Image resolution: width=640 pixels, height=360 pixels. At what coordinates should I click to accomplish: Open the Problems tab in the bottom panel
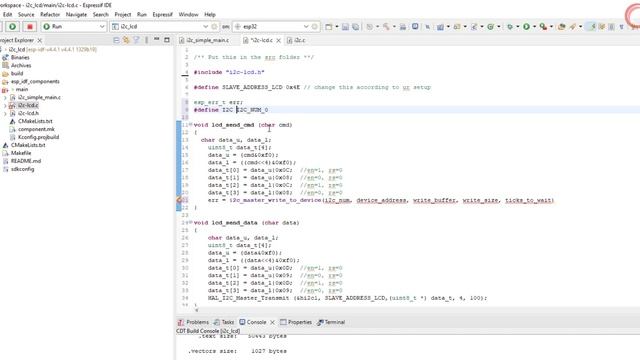pos(193,322)
